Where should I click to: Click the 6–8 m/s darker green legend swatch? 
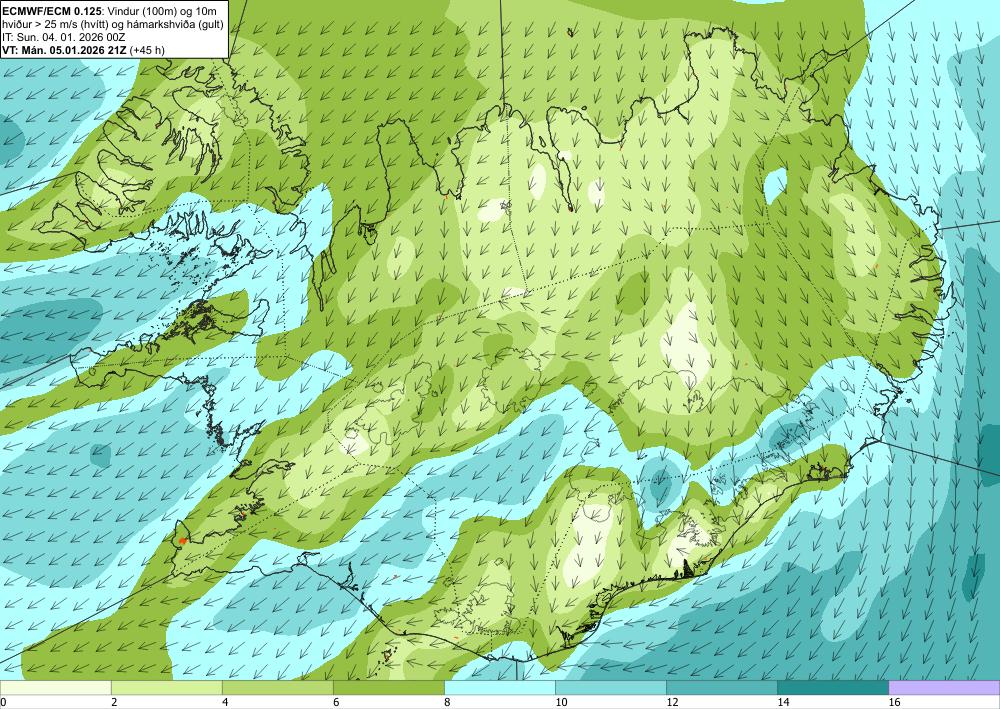click(388, 688)
